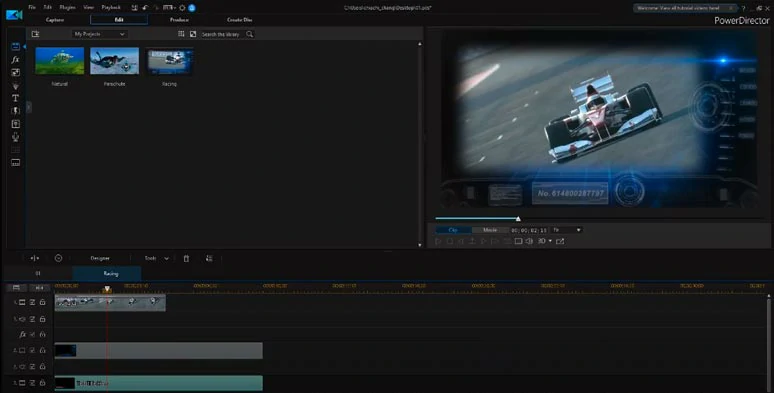The width and height of the screenshot is (774, 393).
Task: Click the save project icon in the top toolbar
Action: click(134, 8)
